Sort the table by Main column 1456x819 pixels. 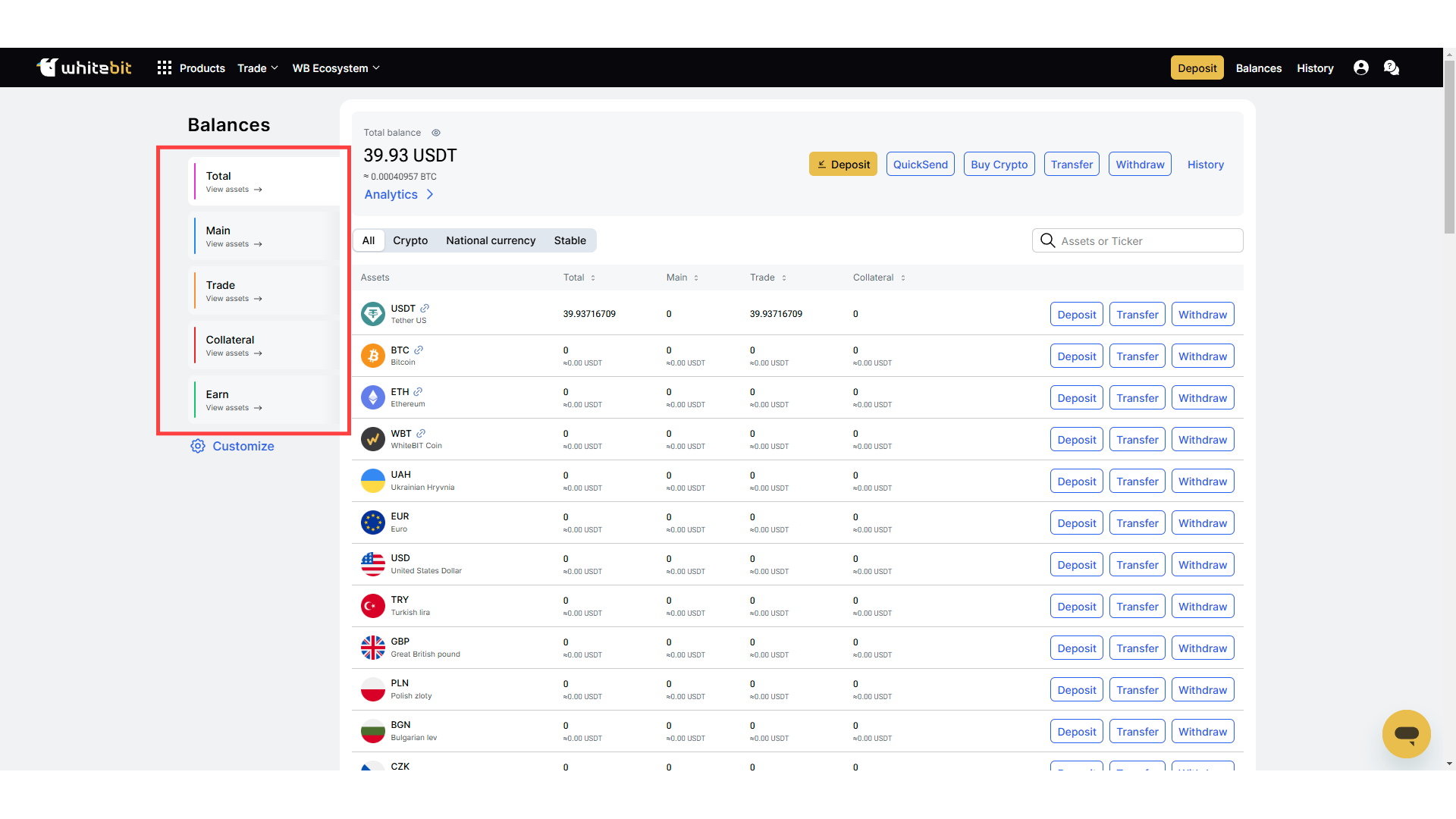point(682,278)
